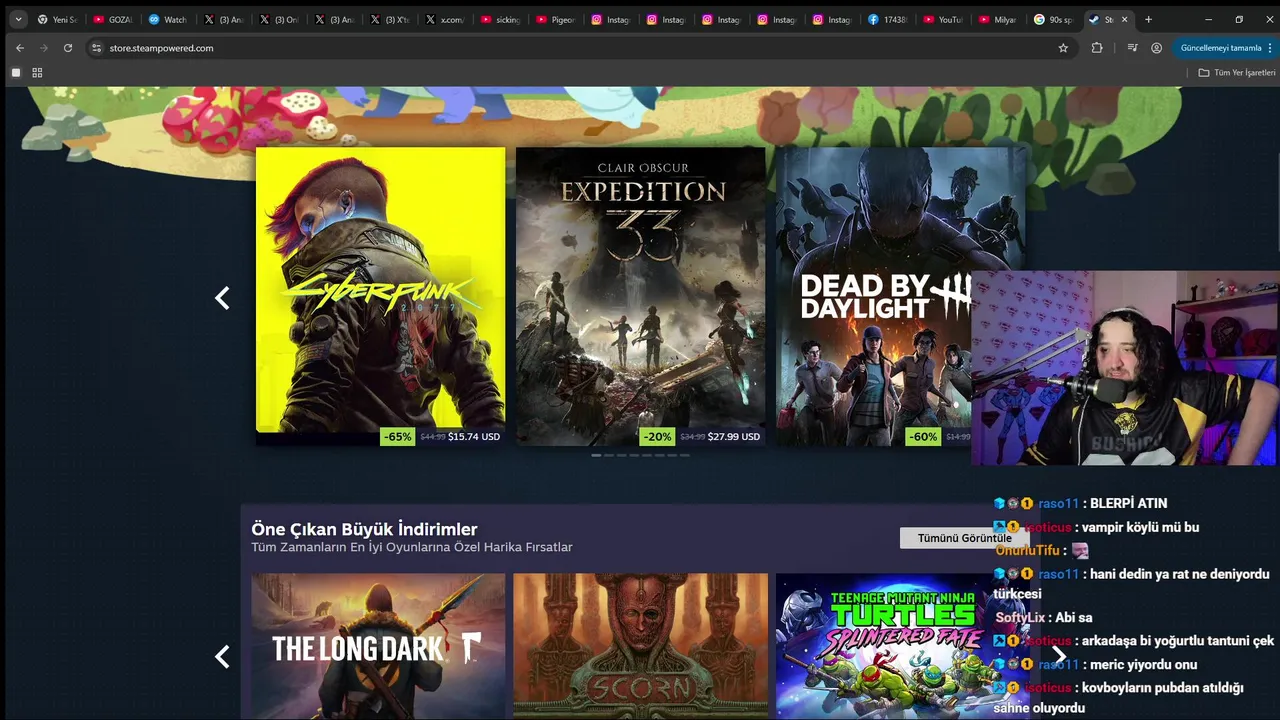Switch to the Watch tab
Screen dimensions: 1280x720
click(167, 19)
